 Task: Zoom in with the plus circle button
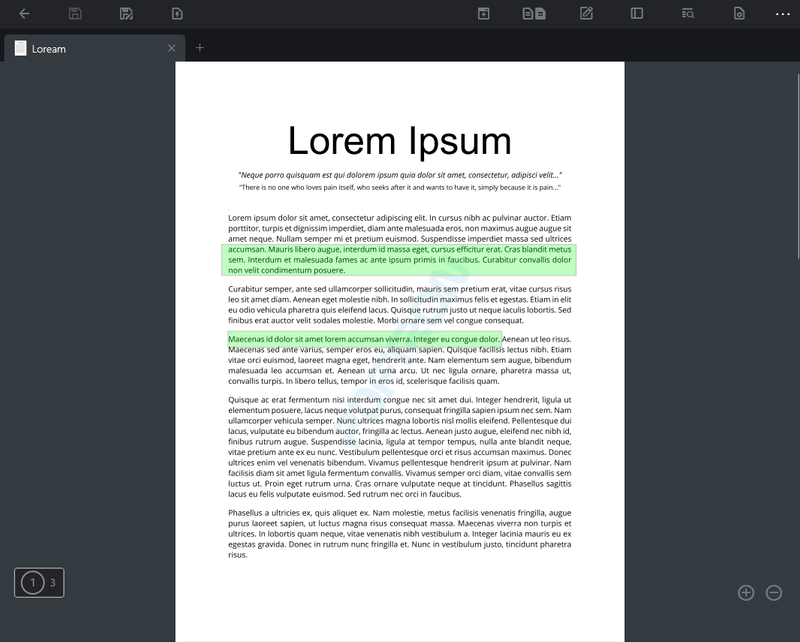click(x=746, y=592)
